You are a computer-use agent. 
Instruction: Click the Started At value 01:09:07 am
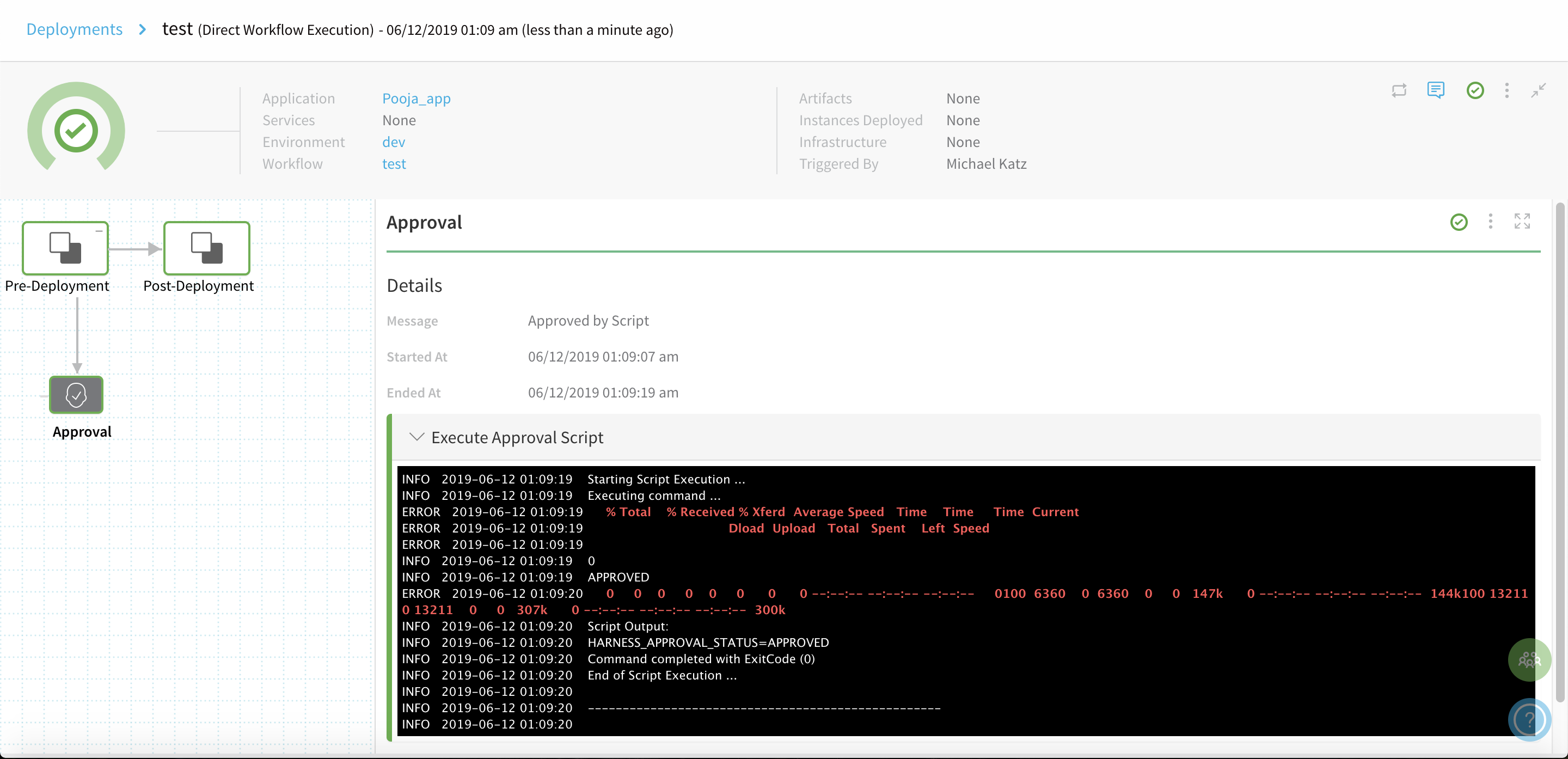(603, 357)
